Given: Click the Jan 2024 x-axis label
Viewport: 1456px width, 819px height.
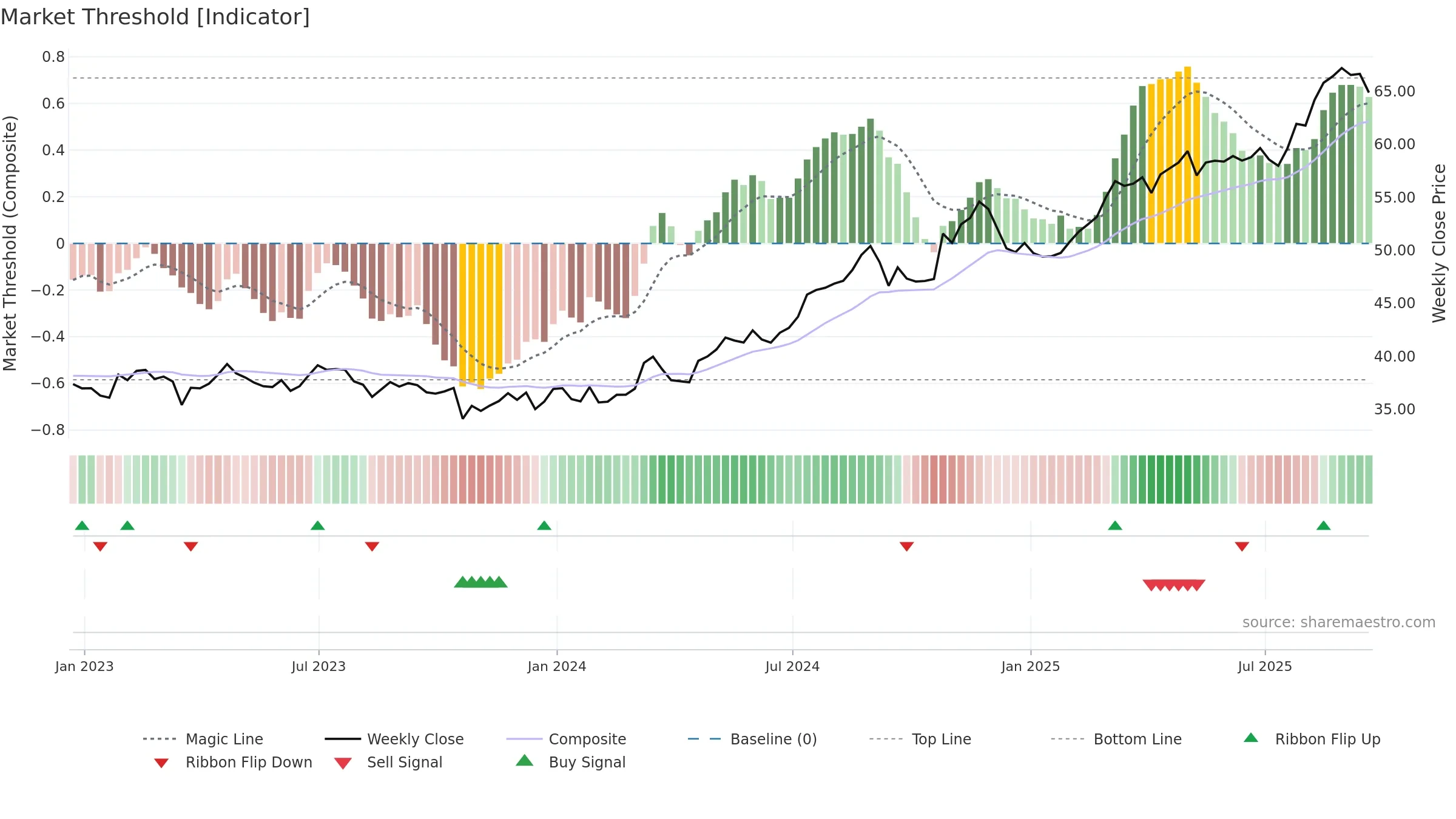Looking at the screenshot, I should pyautogui.click(x=557, y=667).
